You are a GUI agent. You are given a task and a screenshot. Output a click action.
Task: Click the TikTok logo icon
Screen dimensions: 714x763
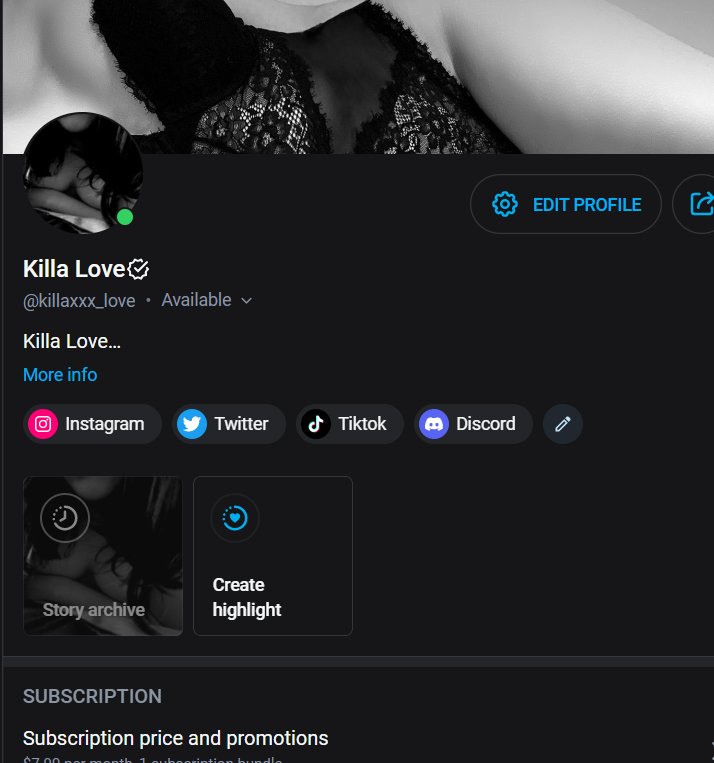point(316,424)
